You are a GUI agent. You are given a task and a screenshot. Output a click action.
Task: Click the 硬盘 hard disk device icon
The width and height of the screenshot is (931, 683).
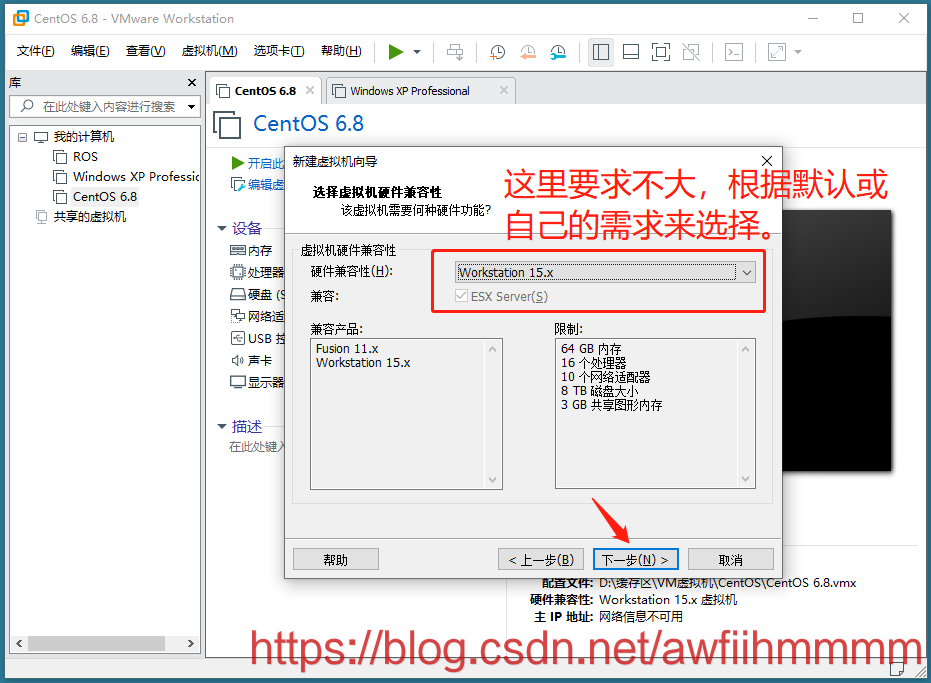(238, 295)
